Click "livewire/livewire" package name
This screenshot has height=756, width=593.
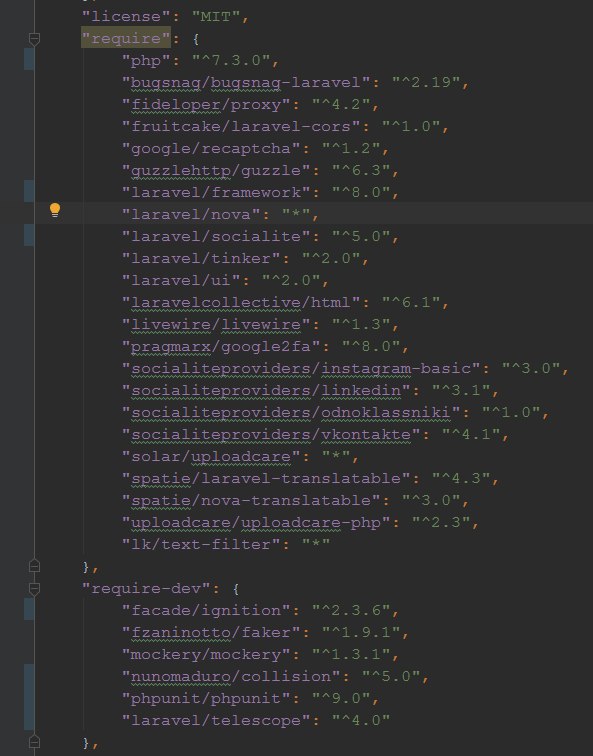(216, 324)
